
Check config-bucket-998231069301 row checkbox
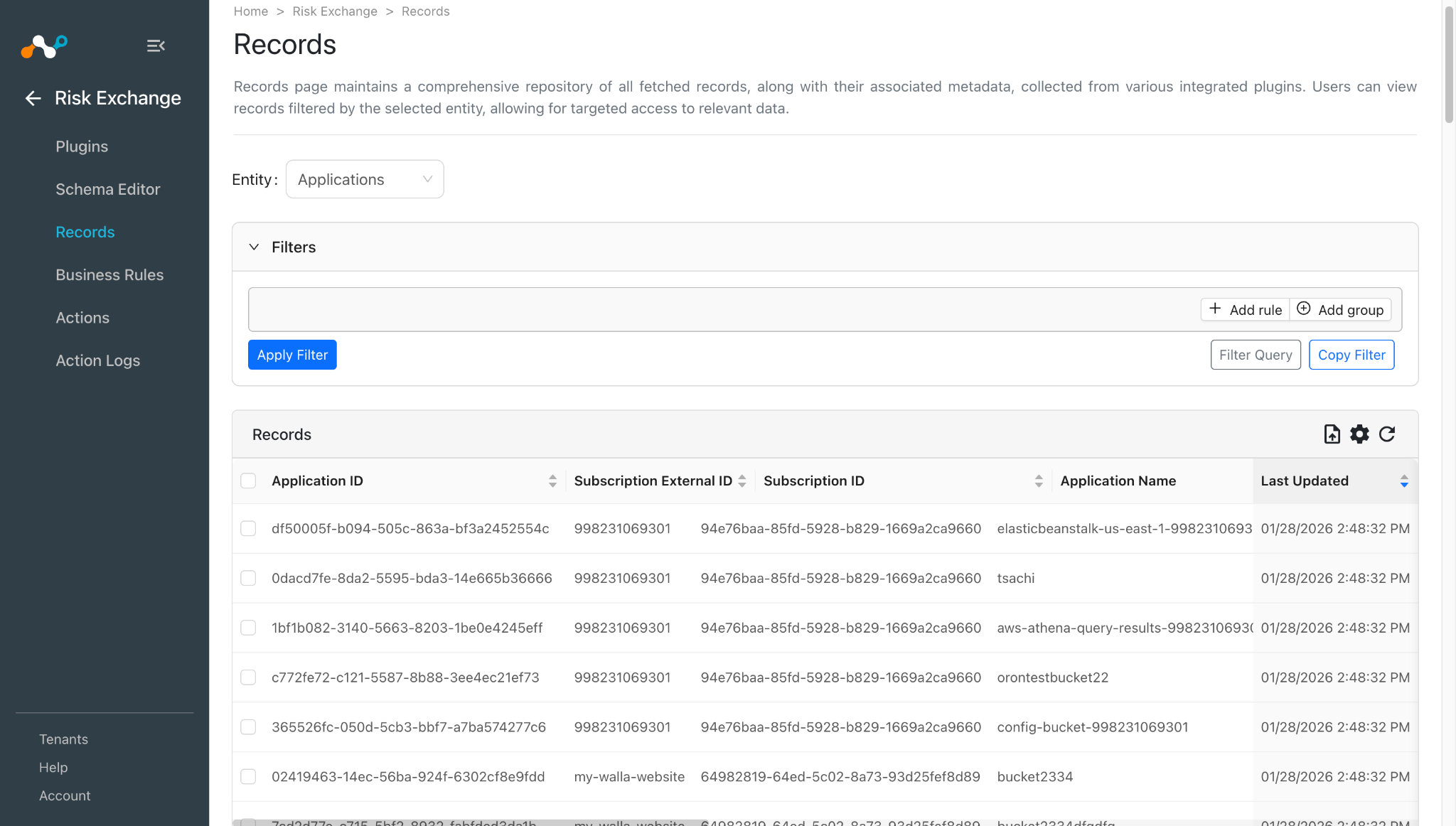click(x=248, y=727)
